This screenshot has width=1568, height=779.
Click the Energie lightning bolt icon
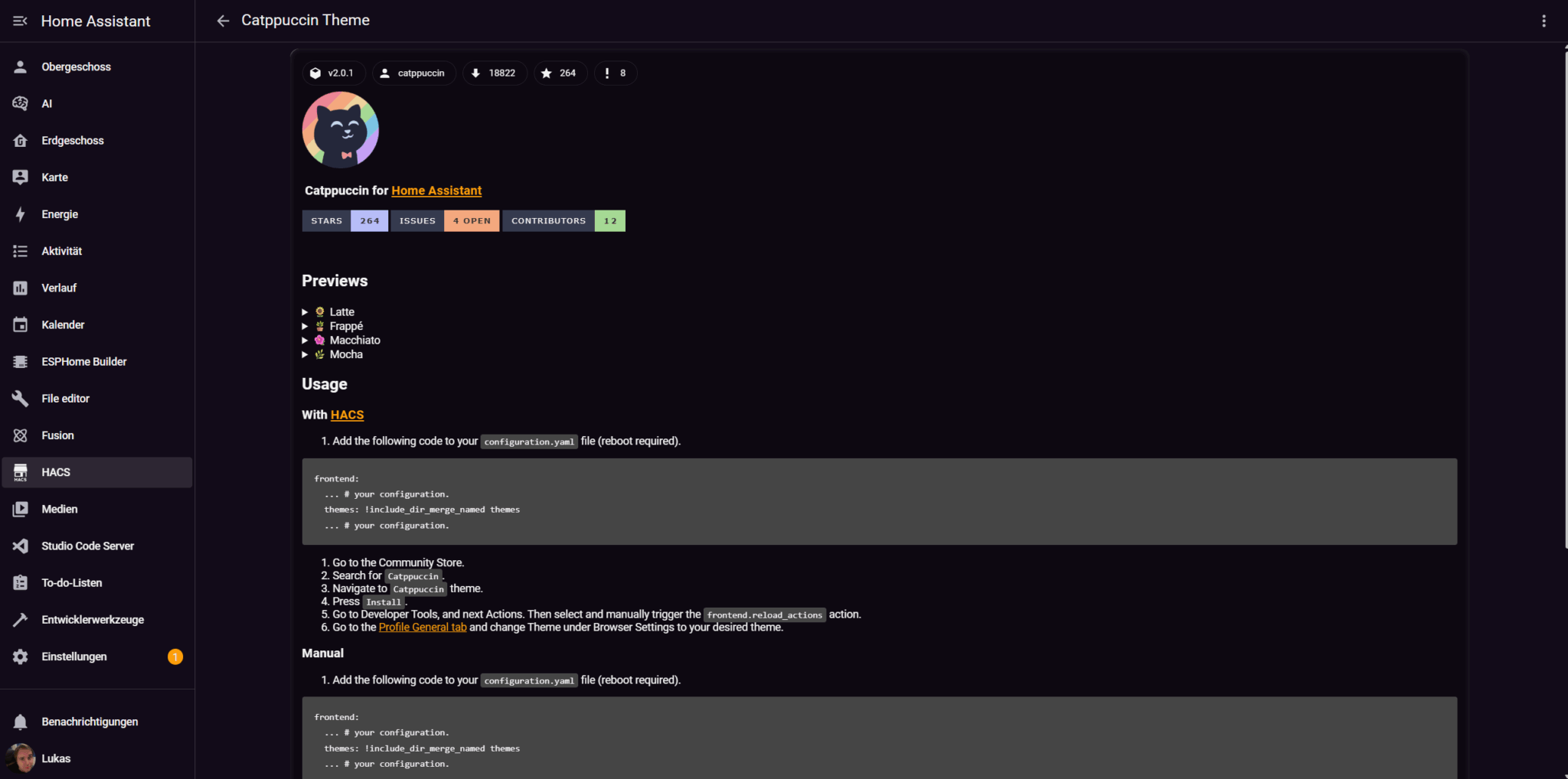[21, 214]
